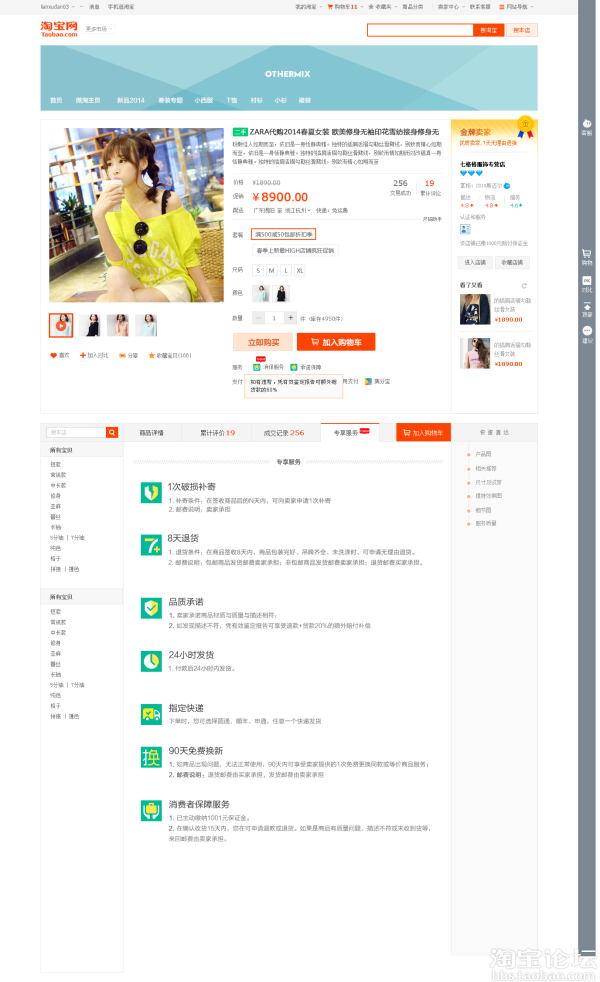Click the 顶部 back-to-top icon
The width and height of the screenshot is (600, 982).
587,307
